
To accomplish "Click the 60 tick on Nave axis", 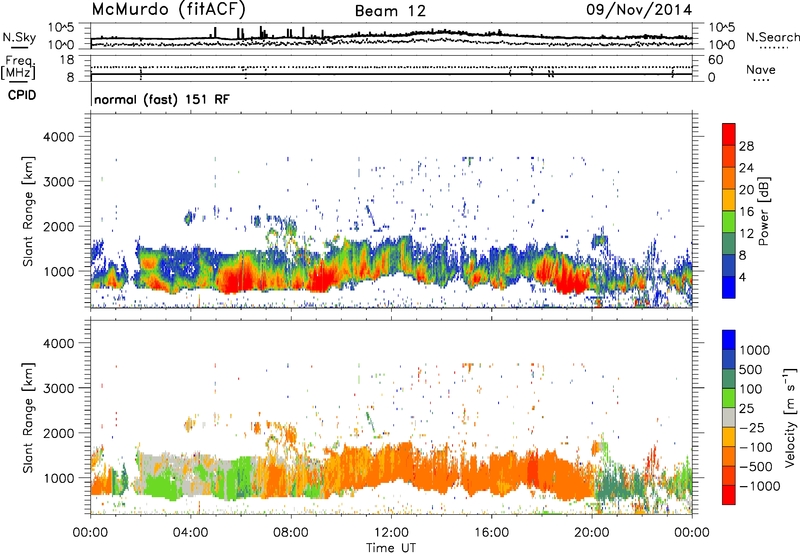I will click(715, 60).
